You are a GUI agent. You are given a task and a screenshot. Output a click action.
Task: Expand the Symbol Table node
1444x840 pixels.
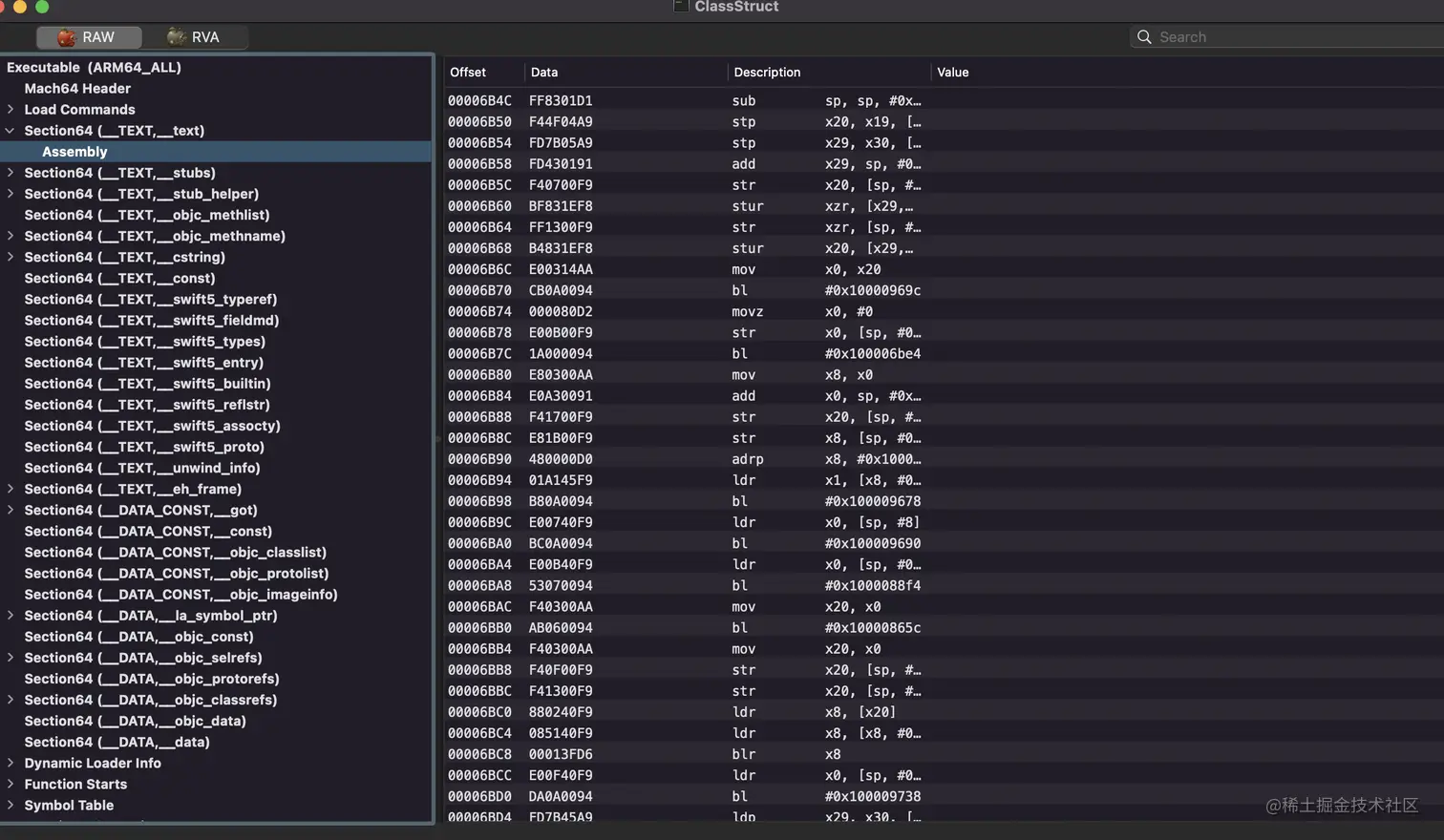[11, 805]
